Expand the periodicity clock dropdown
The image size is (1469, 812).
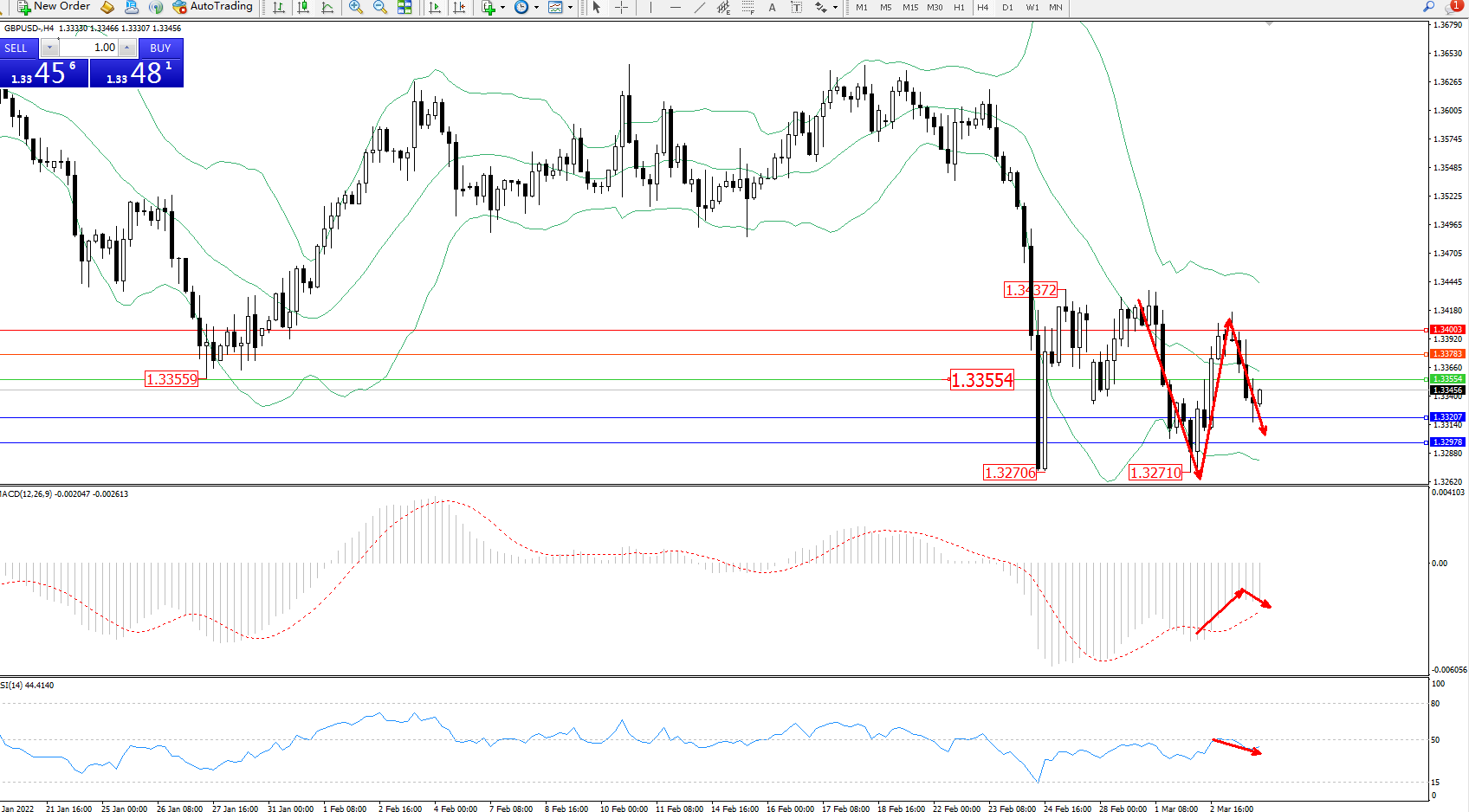[x=536, y=7]
